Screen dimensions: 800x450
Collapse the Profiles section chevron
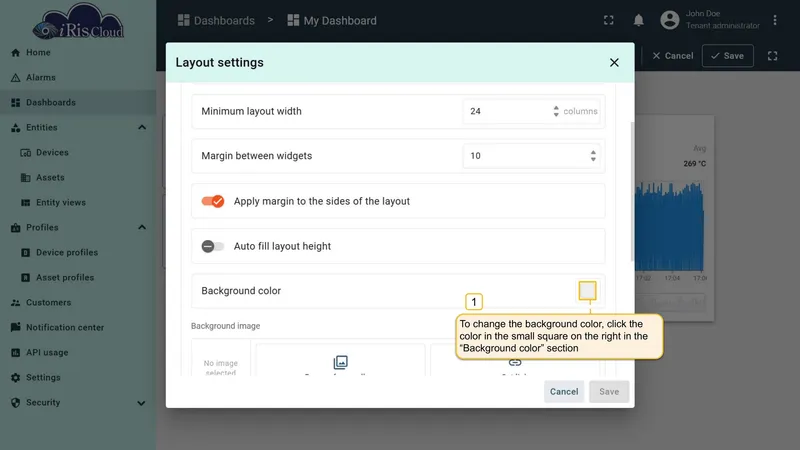tap(142, 228)
